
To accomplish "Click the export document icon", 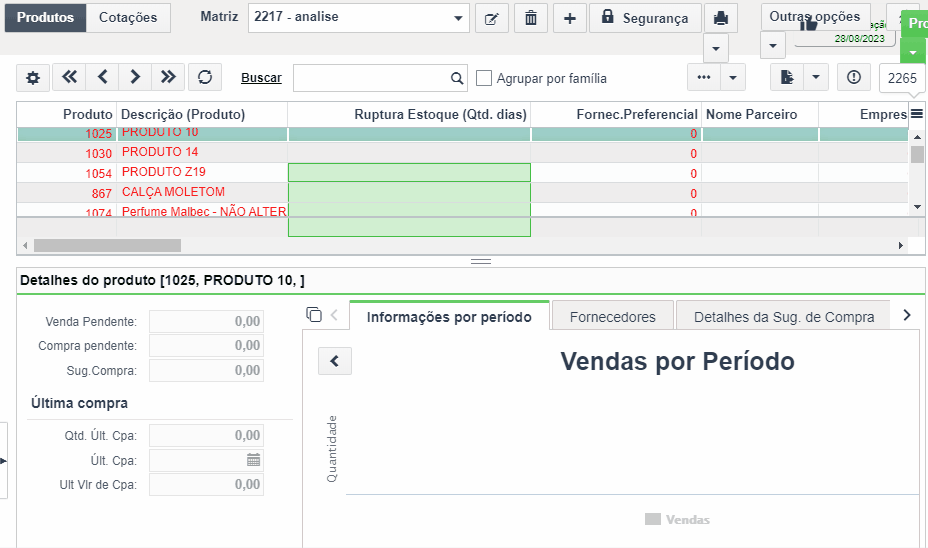I will pyautogui.click(x=787, y=77).
